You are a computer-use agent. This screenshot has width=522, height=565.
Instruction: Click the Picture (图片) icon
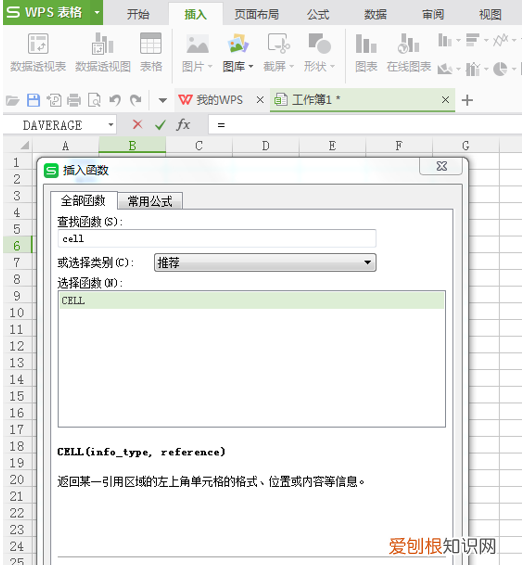coord(197,44)
